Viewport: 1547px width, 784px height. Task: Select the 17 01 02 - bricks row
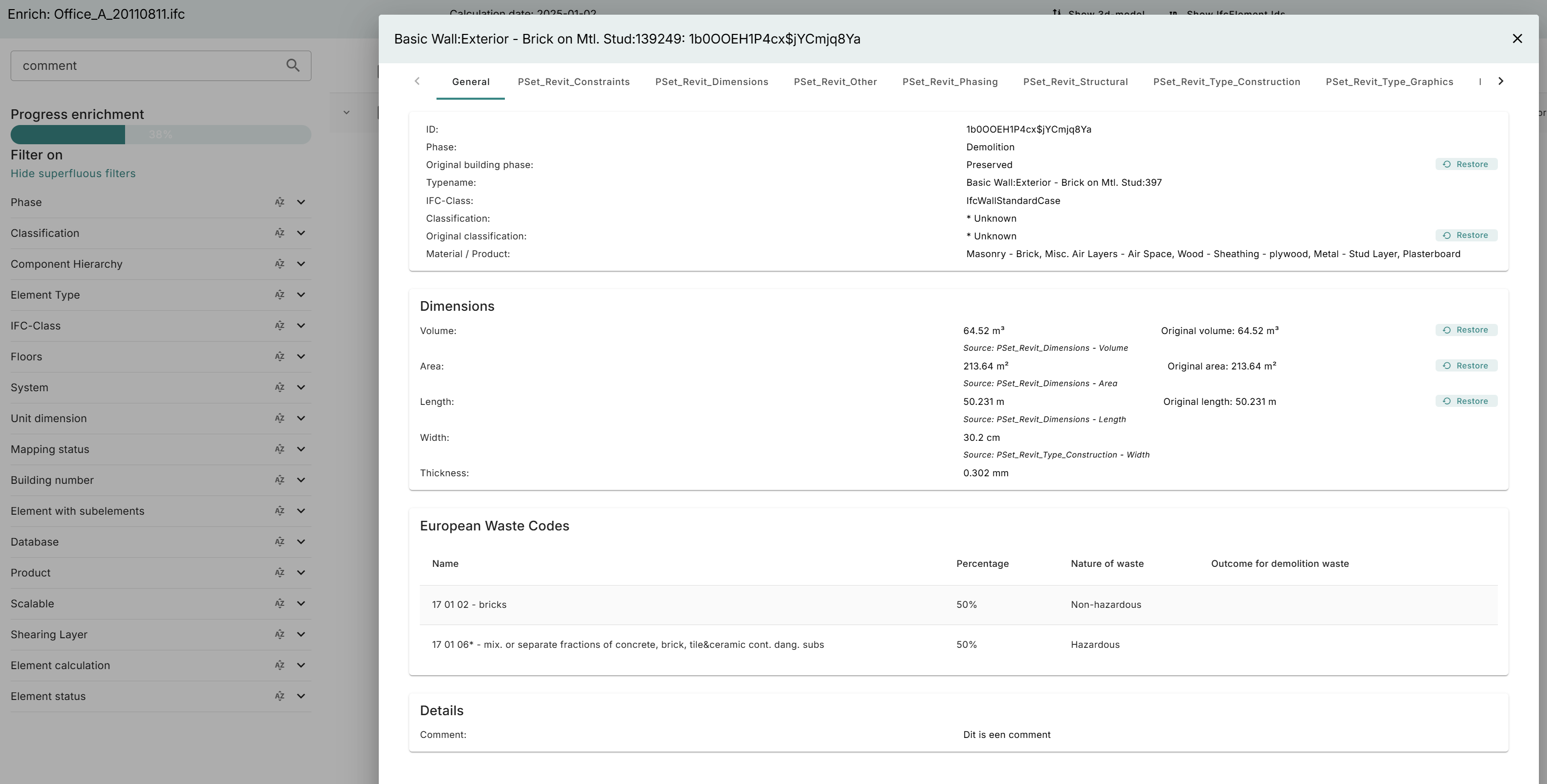(x=959, y=604)
